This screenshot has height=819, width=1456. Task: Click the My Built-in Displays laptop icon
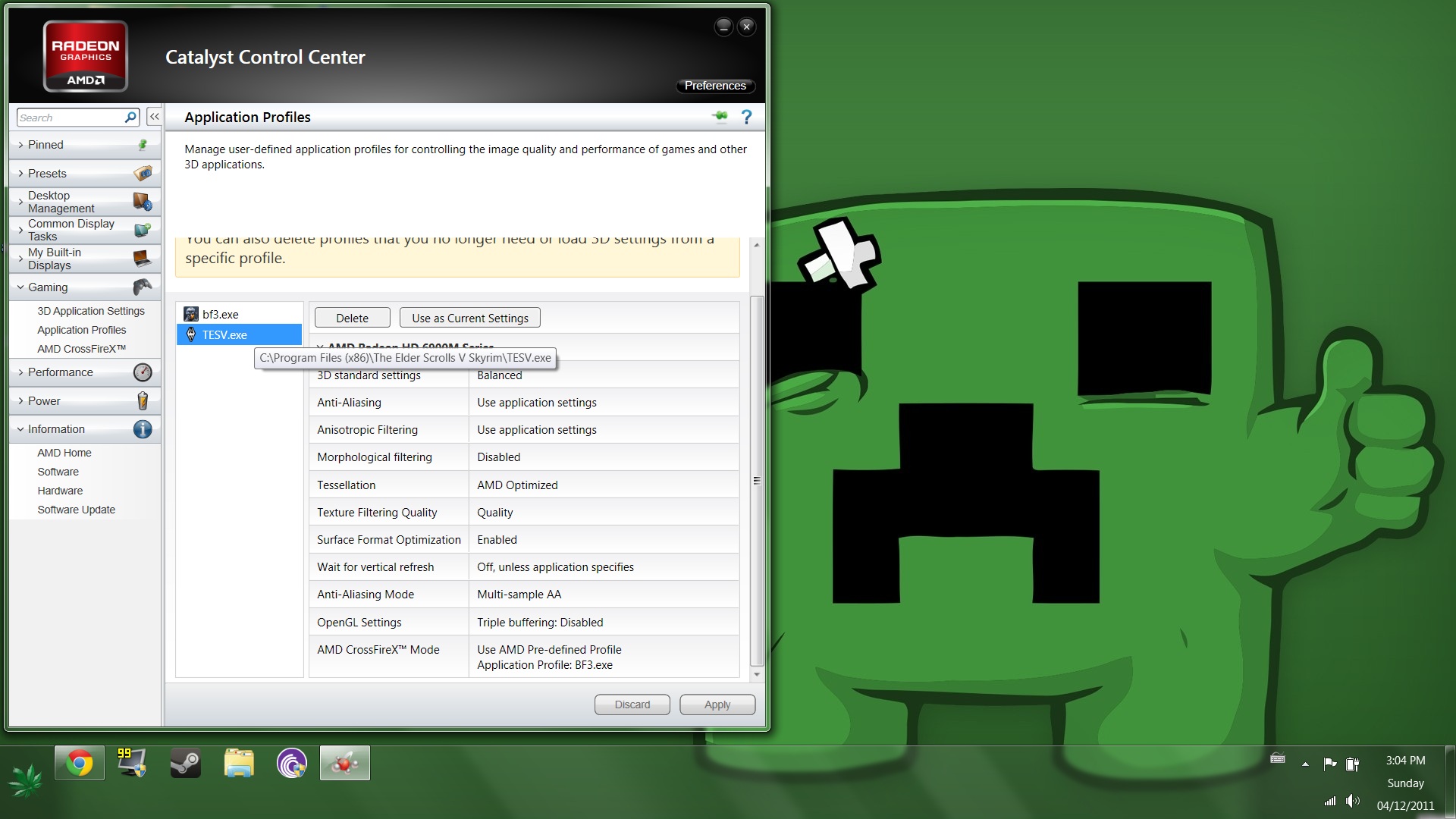pyautogui.click(x=142, y=259)
